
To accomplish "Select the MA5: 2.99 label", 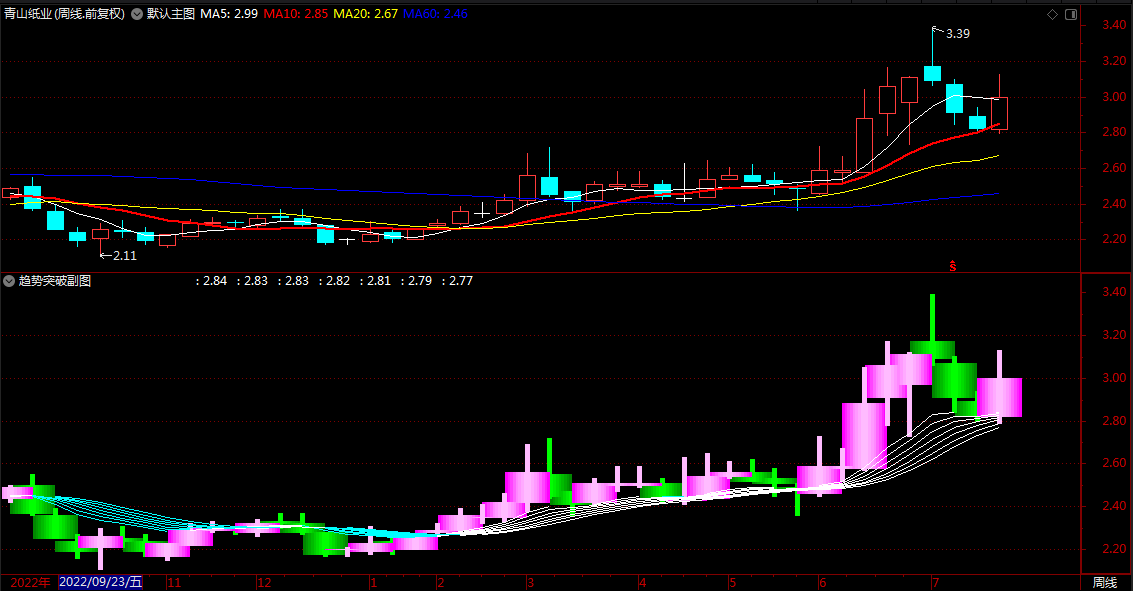I will click(229, 14).
